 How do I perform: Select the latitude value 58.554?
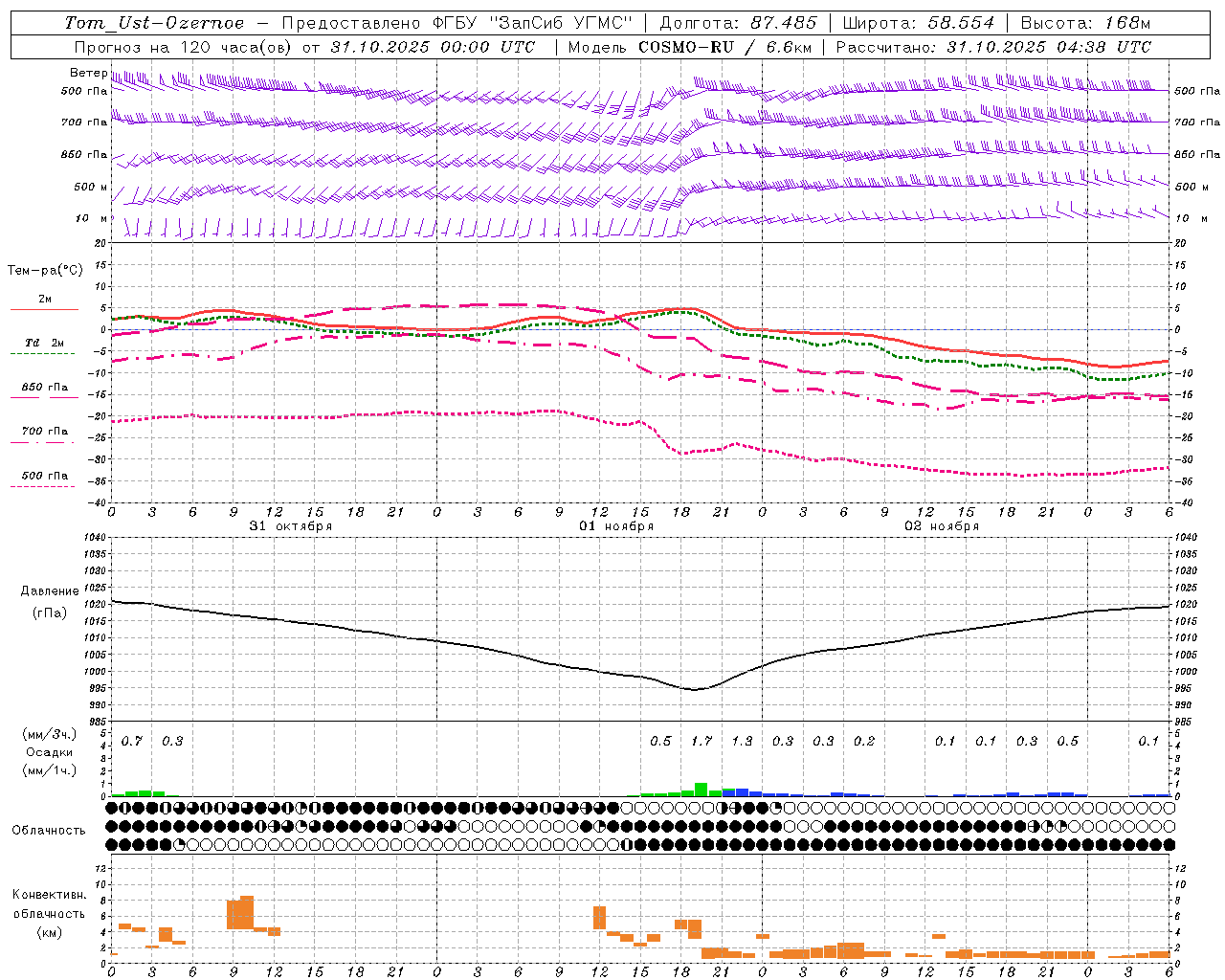coord(962,23)
